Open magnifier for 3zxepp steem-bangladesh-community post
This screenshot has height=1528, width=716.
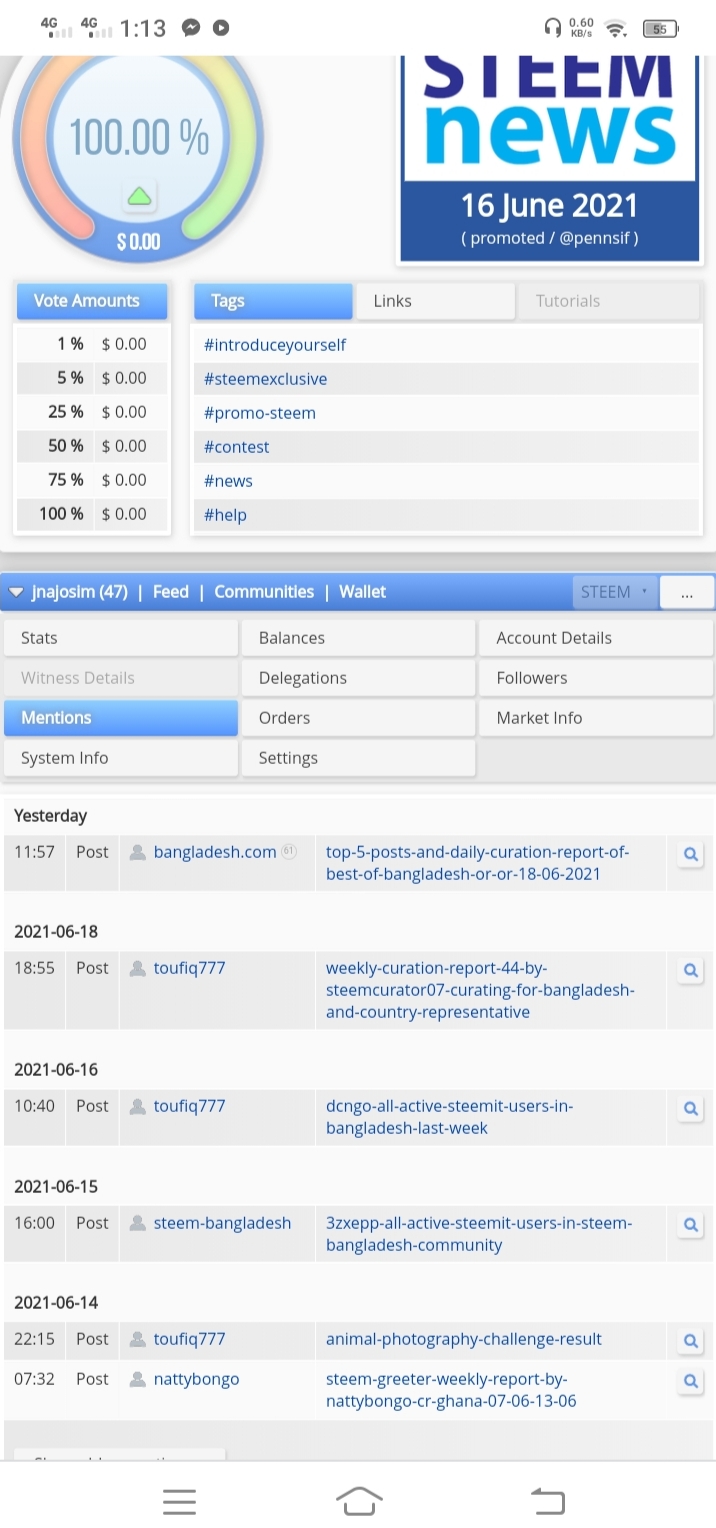click(690, 1224)
